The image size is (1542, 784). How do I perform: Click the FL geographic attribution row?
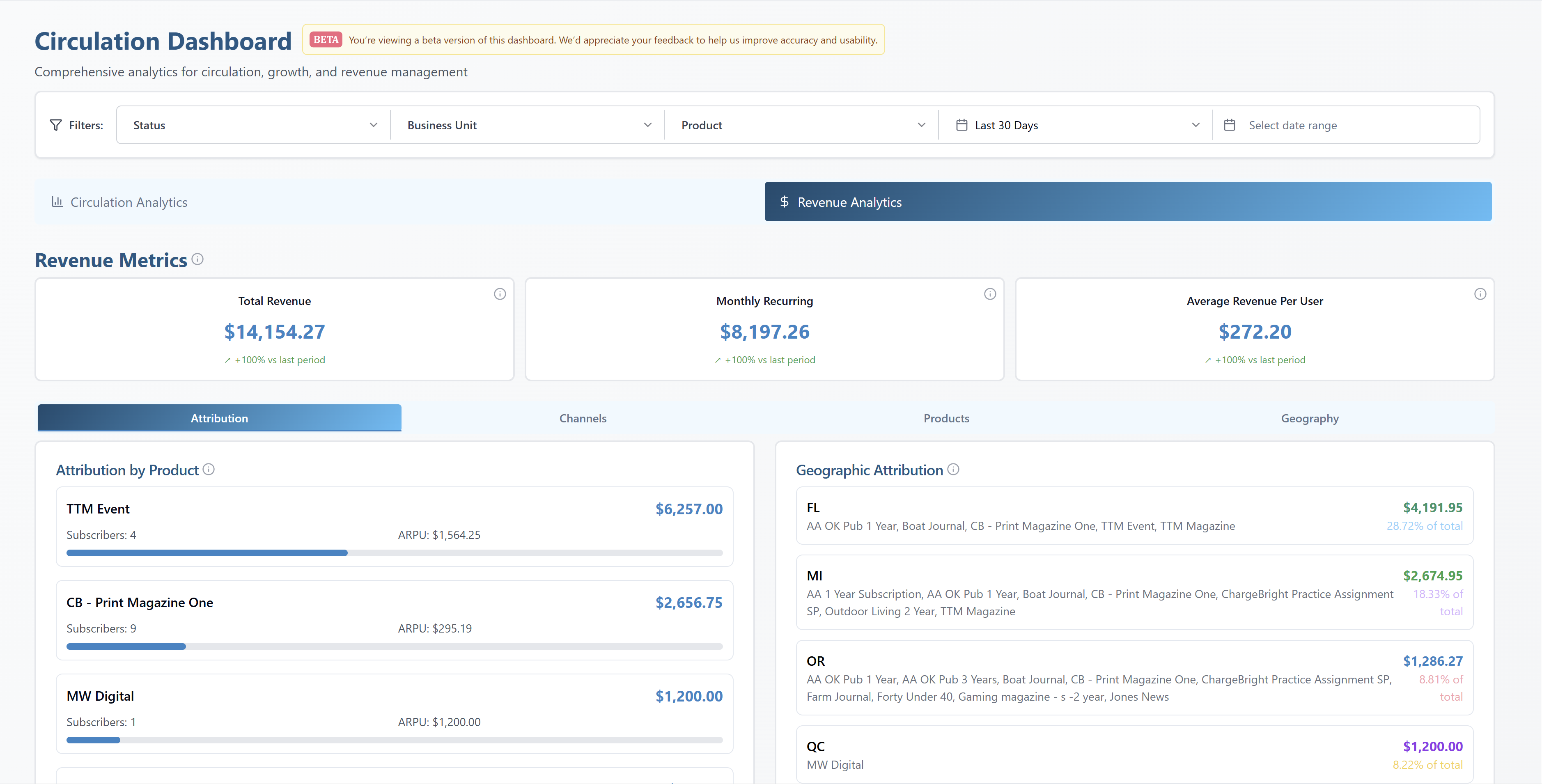tap(1134, 516)
